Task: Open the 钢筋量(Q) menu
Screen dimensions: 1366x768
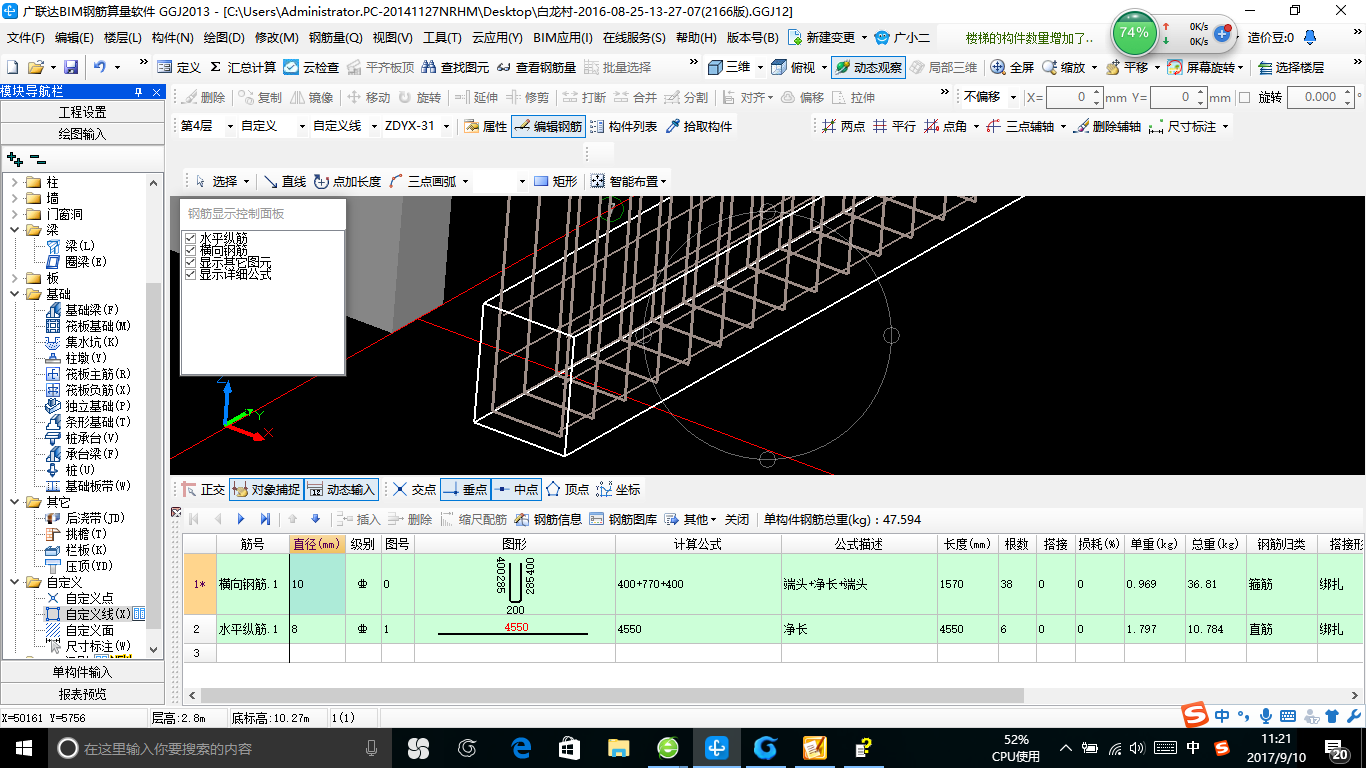Action: pos(335,38)
